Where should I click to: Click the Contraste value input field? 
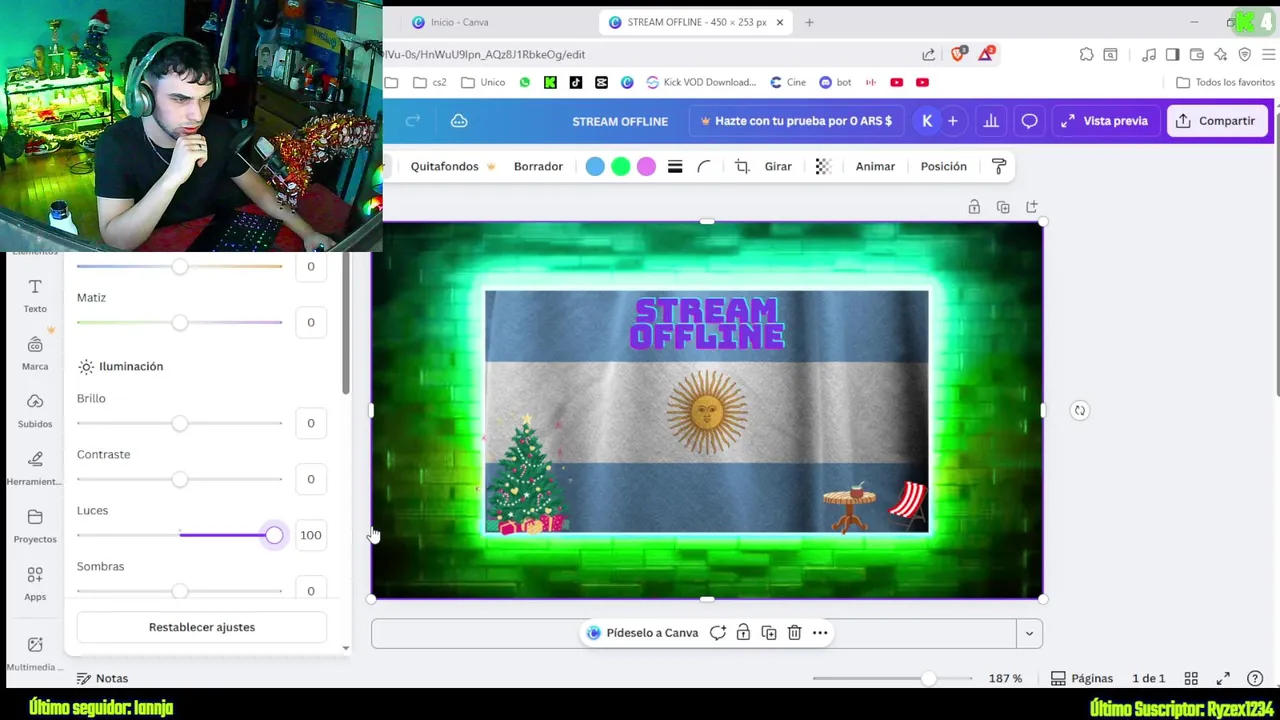click(x=311, y=479)
